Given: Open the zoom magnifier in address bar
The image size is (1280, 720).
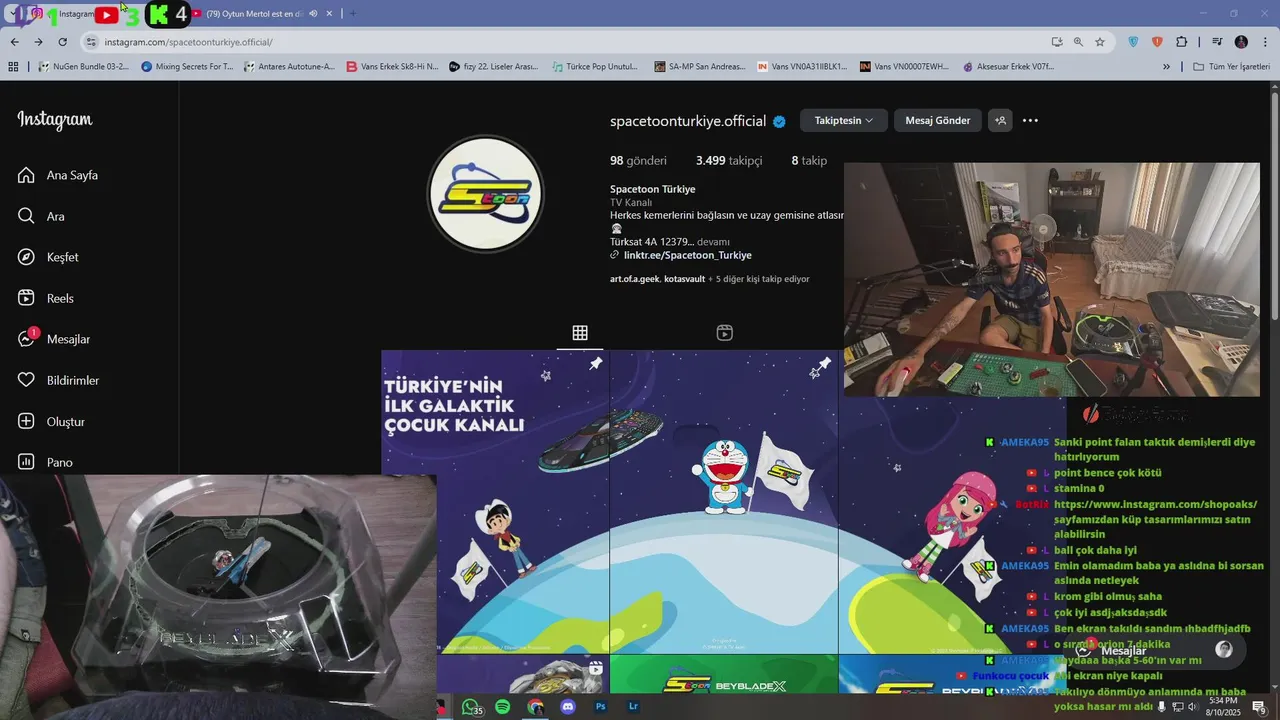Looking at the screenshot, I should coord(1078,42).
